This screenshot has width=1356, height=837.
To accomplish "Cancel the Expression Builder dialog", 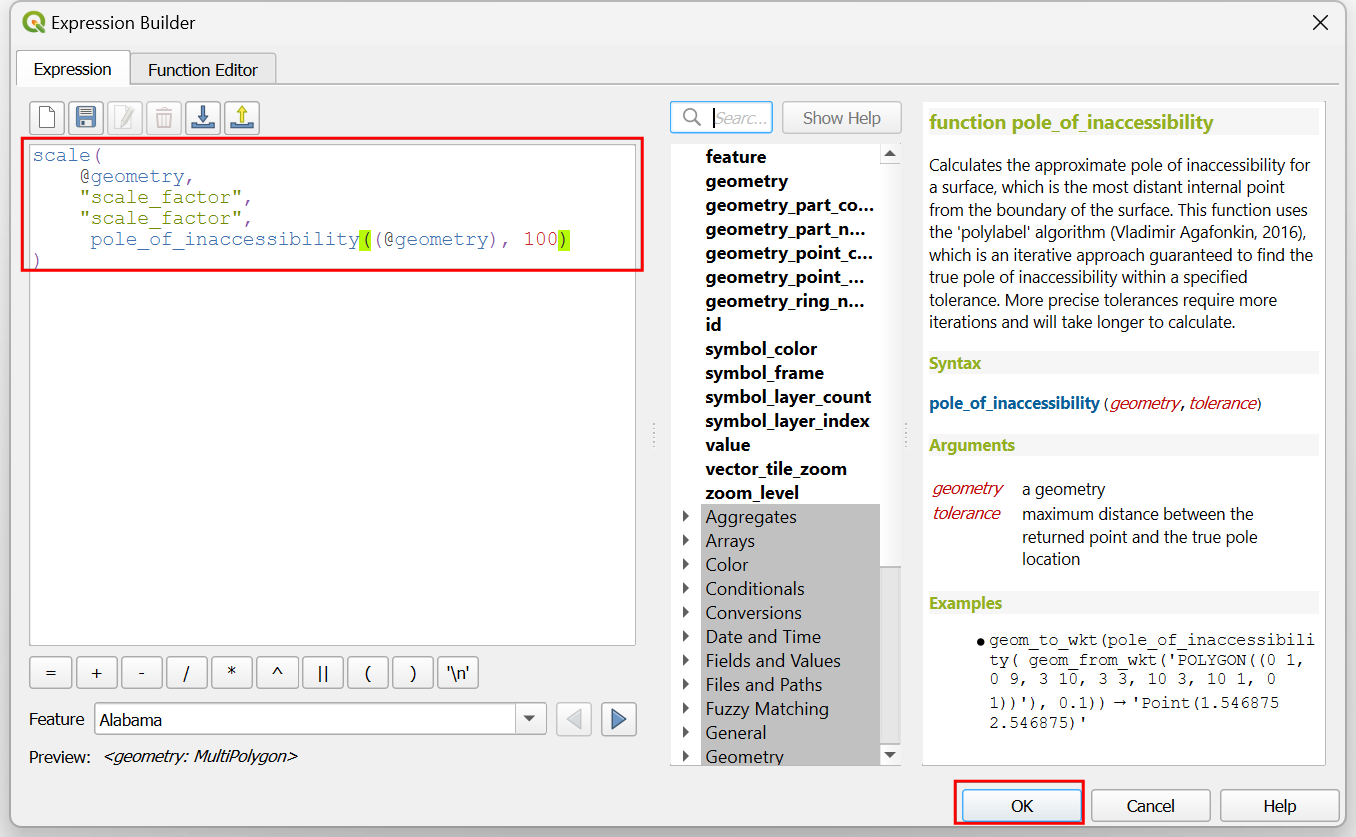I will (x=1150, y=806).
